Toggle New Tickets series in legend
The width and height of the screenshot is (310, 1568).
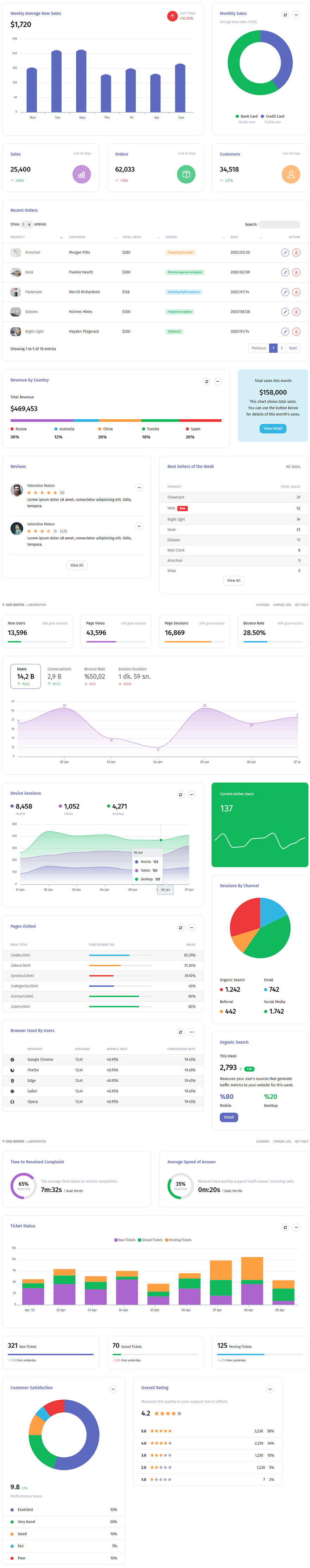coord(125,1240)
